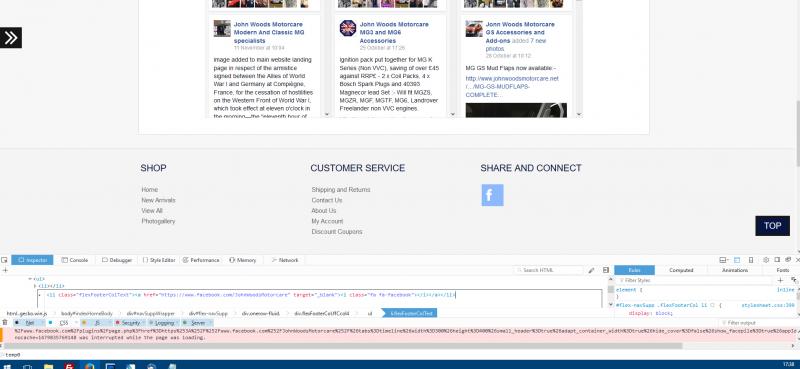Follow the johnwoodsmotorcare.net mudflaps link
800x369 pixels.
click(x=512, y=87)
